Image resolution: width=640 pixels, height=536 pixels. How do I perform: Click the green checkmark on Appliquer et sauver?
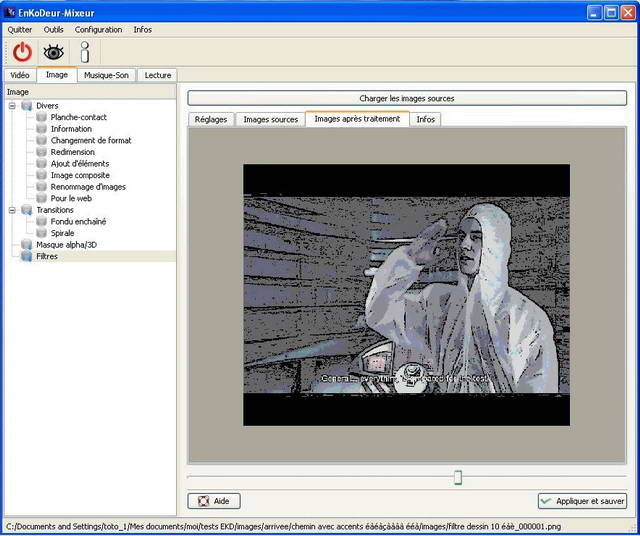546,501
